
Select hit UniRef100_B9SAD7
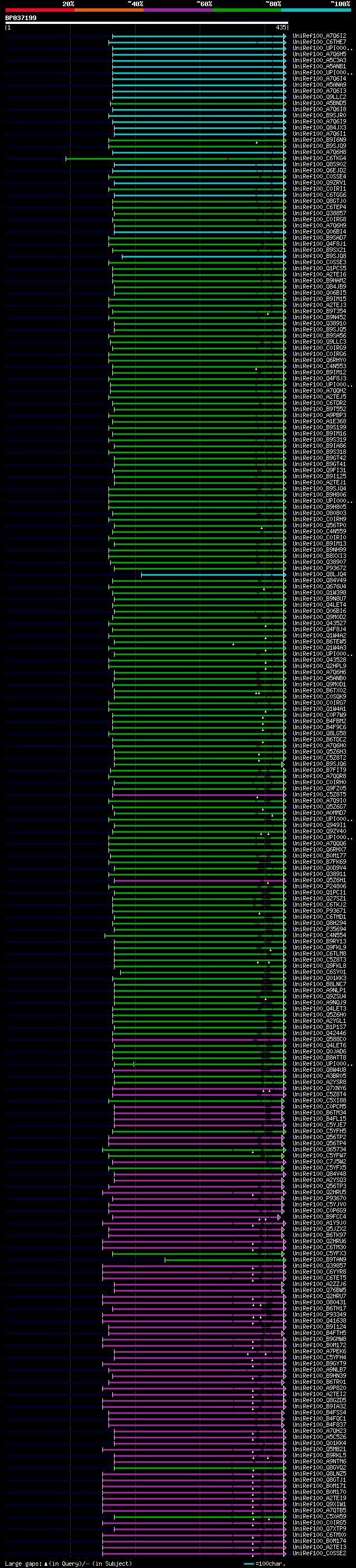coord(319,238)
